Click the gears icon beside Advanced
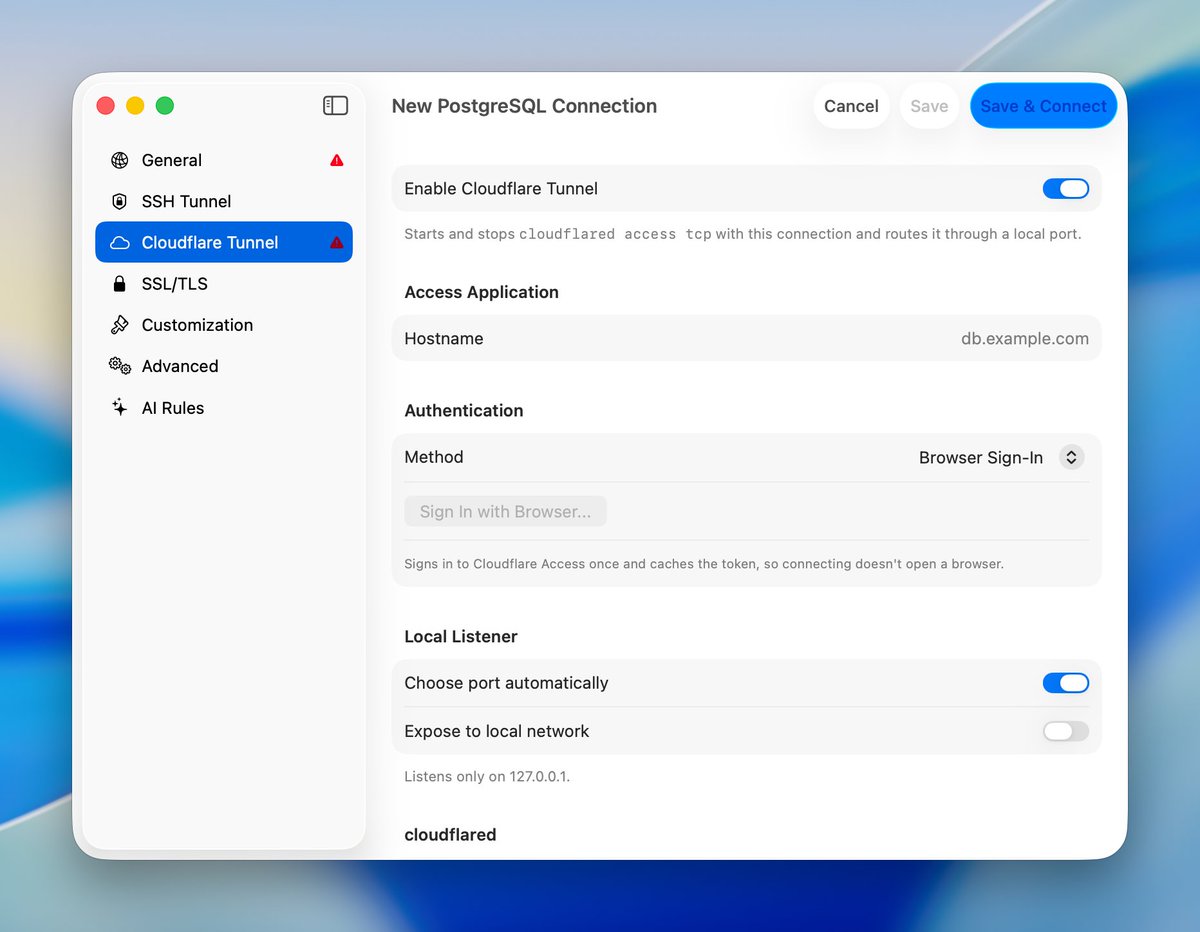This screenshot has height=932, width=1200. click(120, 366)
